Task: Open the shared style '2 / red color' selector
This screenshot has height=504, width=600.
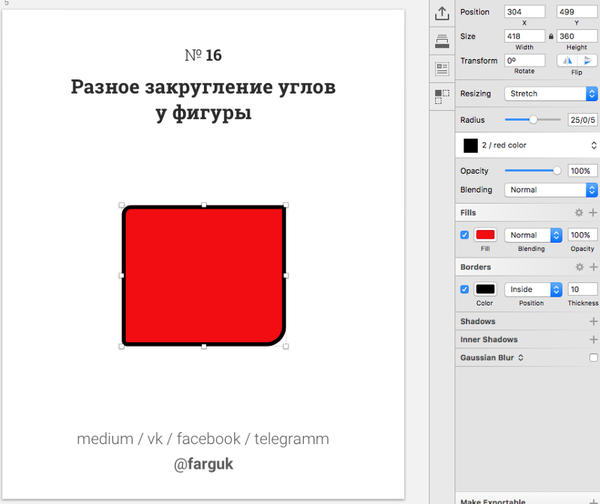Action: (x=528, y=145)
